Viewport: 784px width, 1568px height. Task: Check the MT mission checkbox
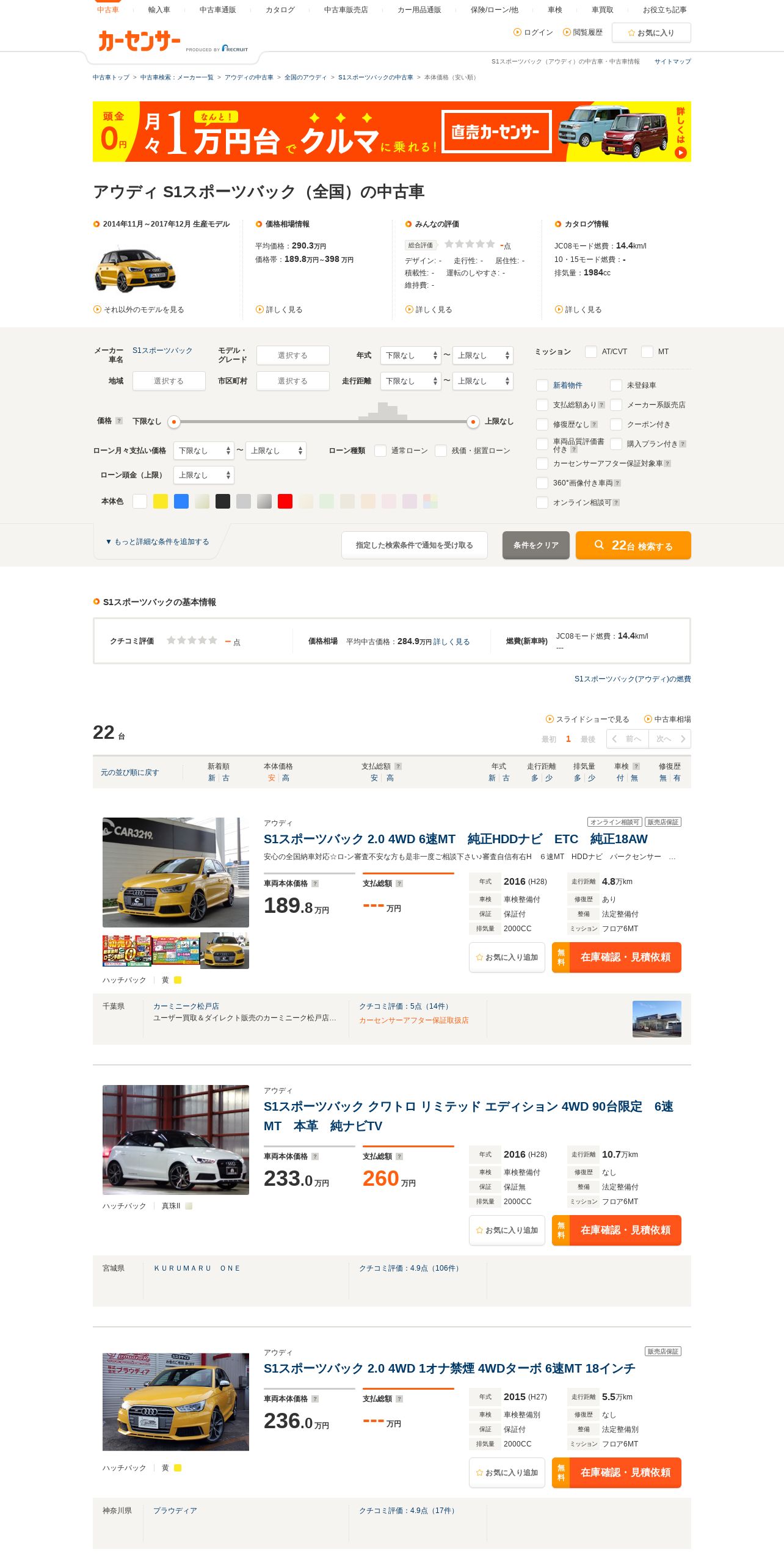[x=647, y=352]
